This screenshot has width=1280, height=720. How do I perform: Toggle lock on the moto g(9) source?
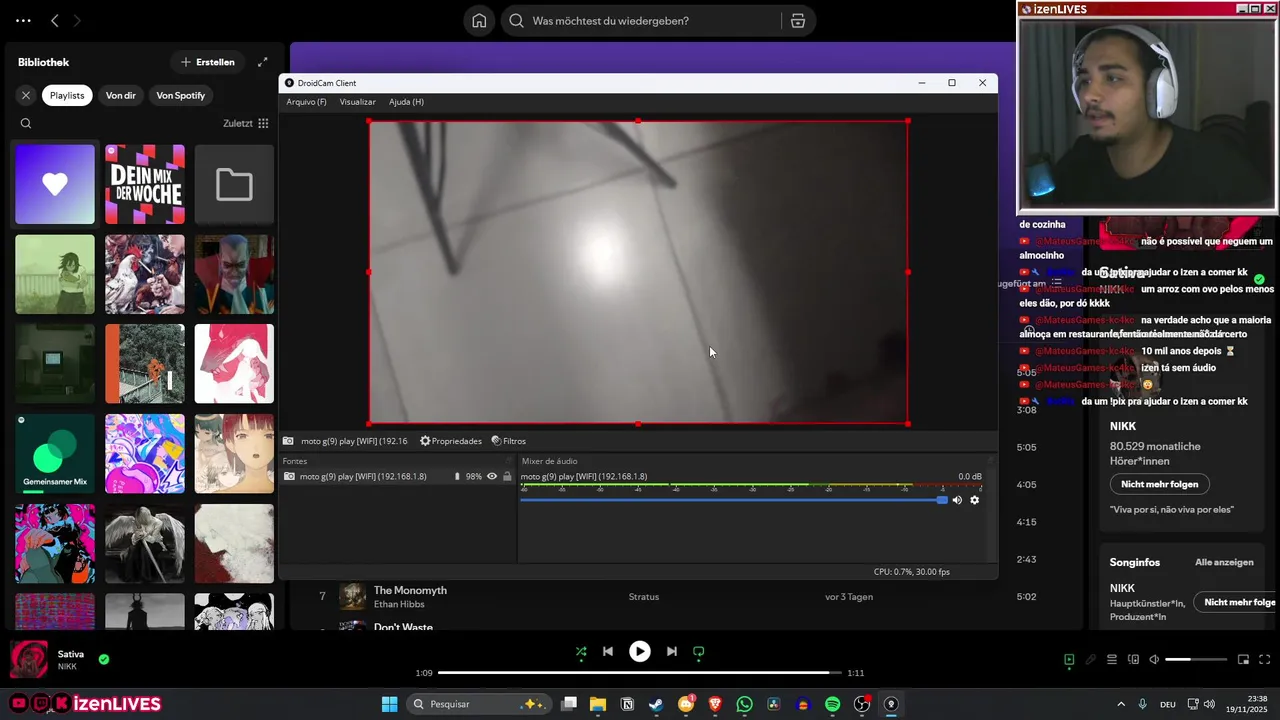507,477
